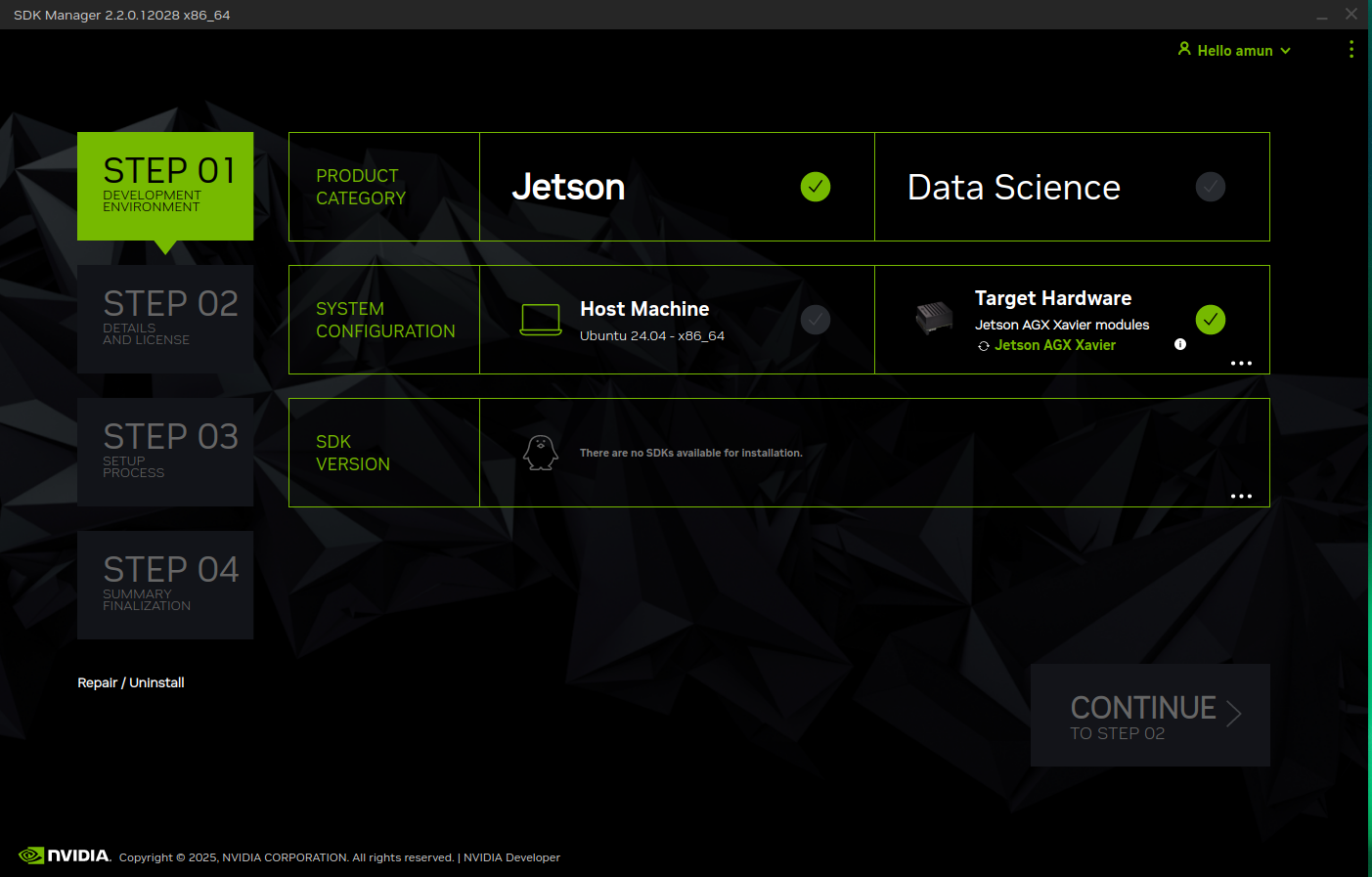Viewport: 1372px width, 877px height.
Task: Click Continue to Step 02 button
Action: click(x=1150, y=715)
